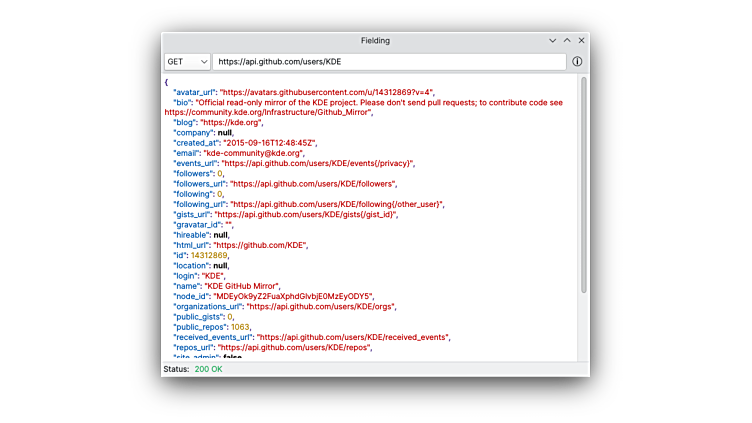Click the Fielding title bar text
This screenshot has height=423, width=752.
[375, 41]
